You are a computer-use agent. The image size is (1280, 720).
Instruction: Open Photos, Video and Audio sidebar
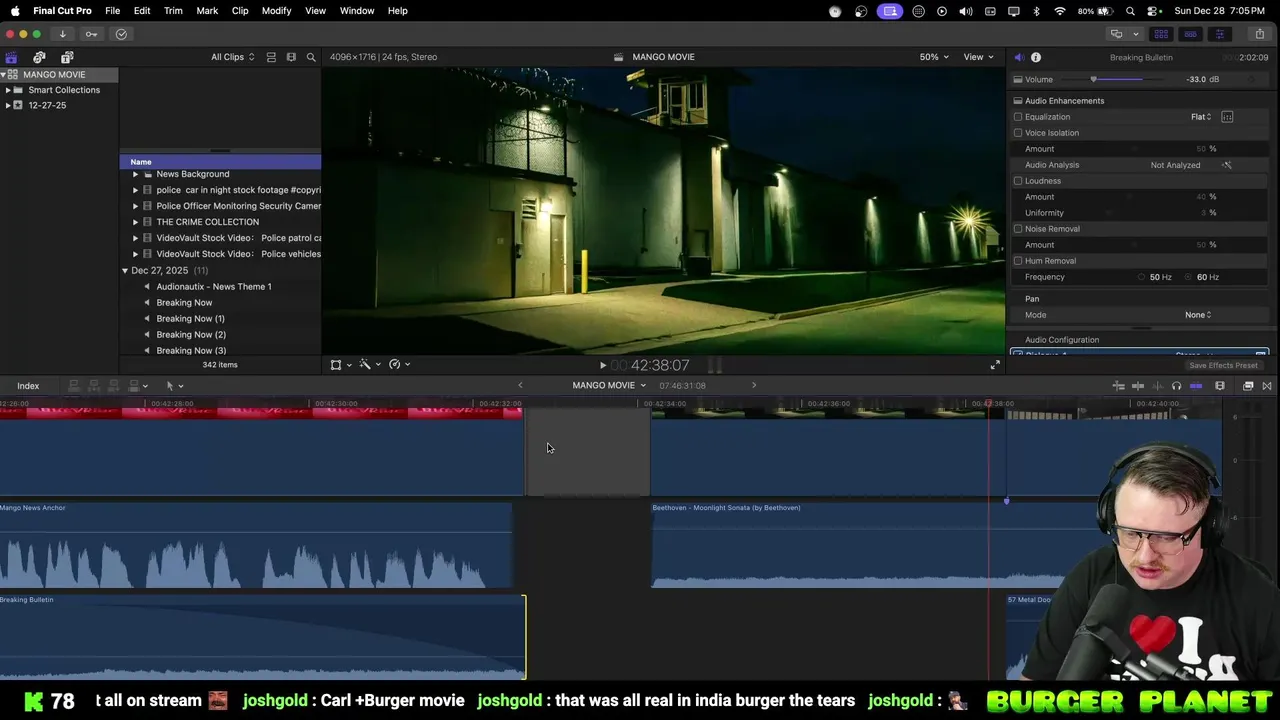(x=39, y=57)
